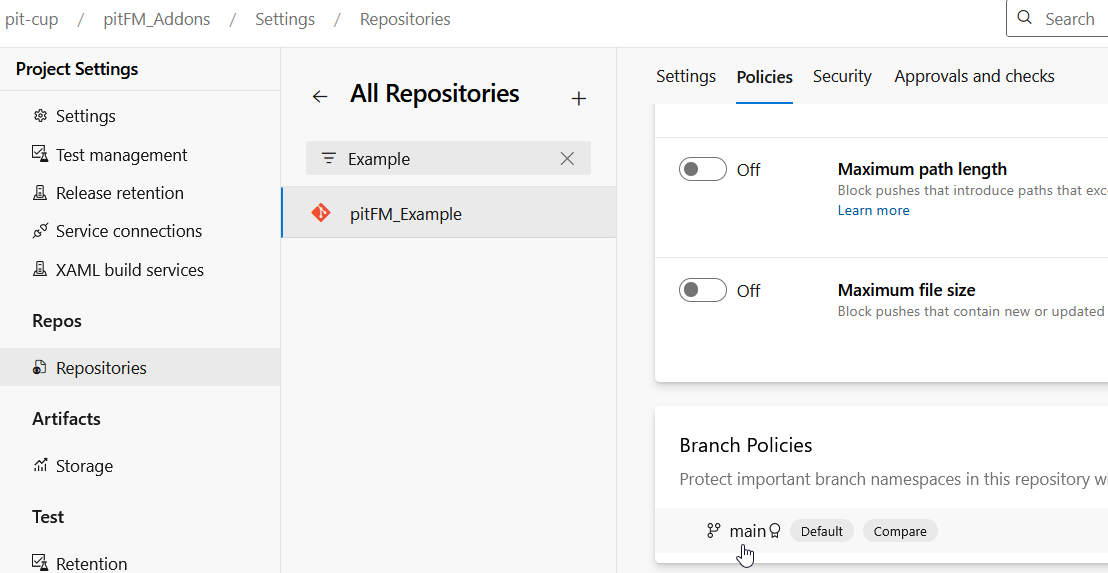Click the Storage chart icon
The height and width of the screenshot is (573, 1108).
point(40,466)
